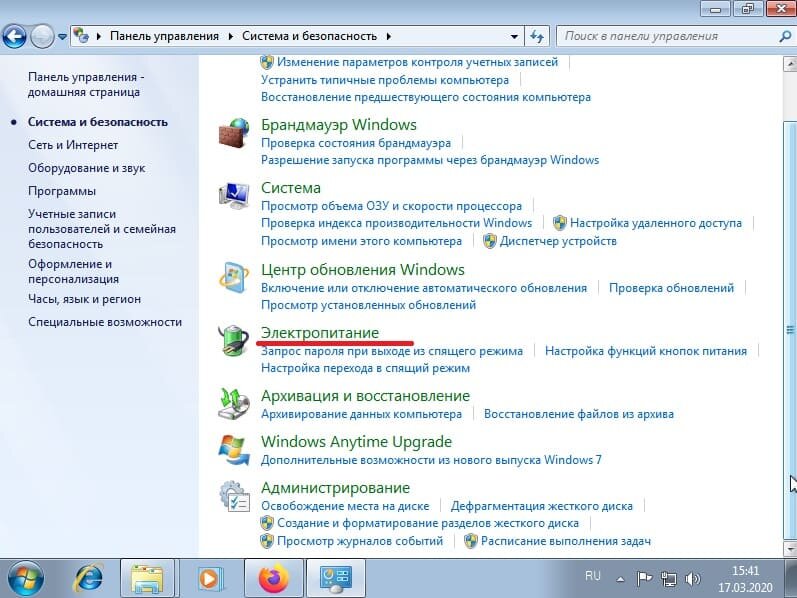This screenshot has width=797, height=598.
Task: Open Панель управления - домашняя страница
Action: [86, 84]
